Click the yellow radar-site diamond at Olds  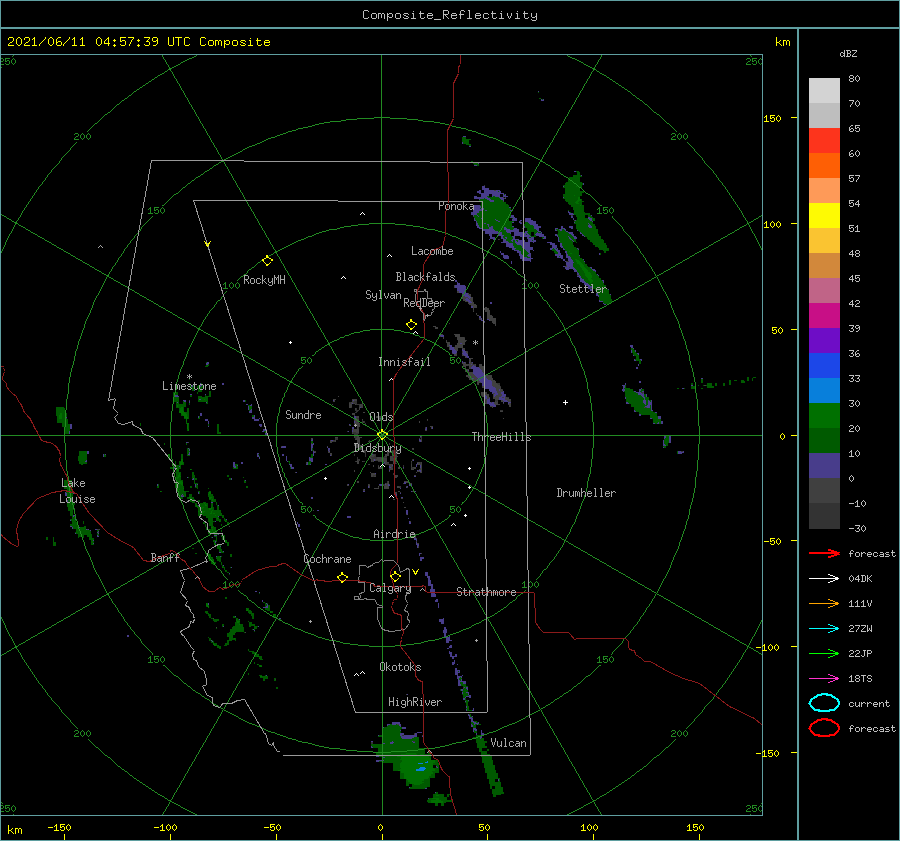(382, 435)
